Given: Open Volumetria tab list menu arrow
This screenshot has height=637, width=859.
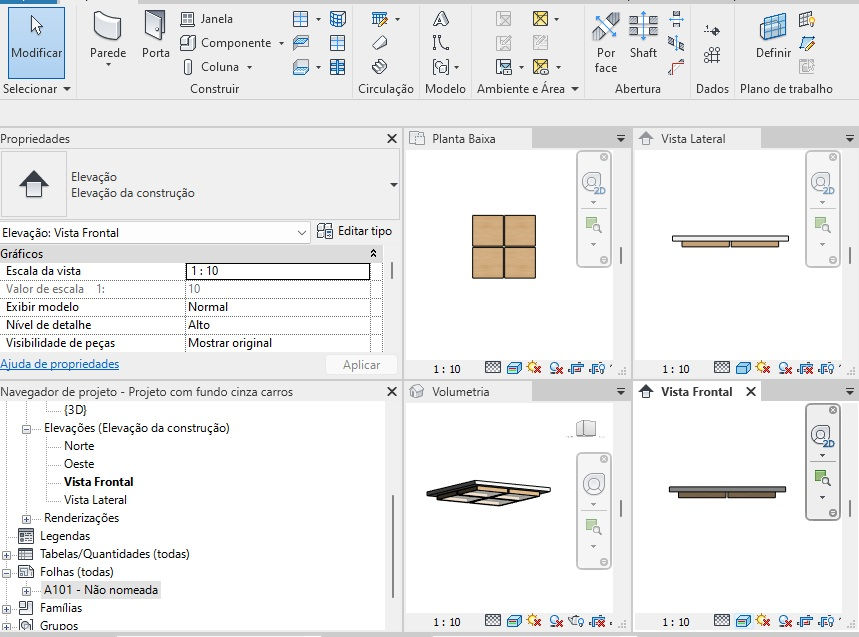Looking at the screenshot, I should point(621,392).
